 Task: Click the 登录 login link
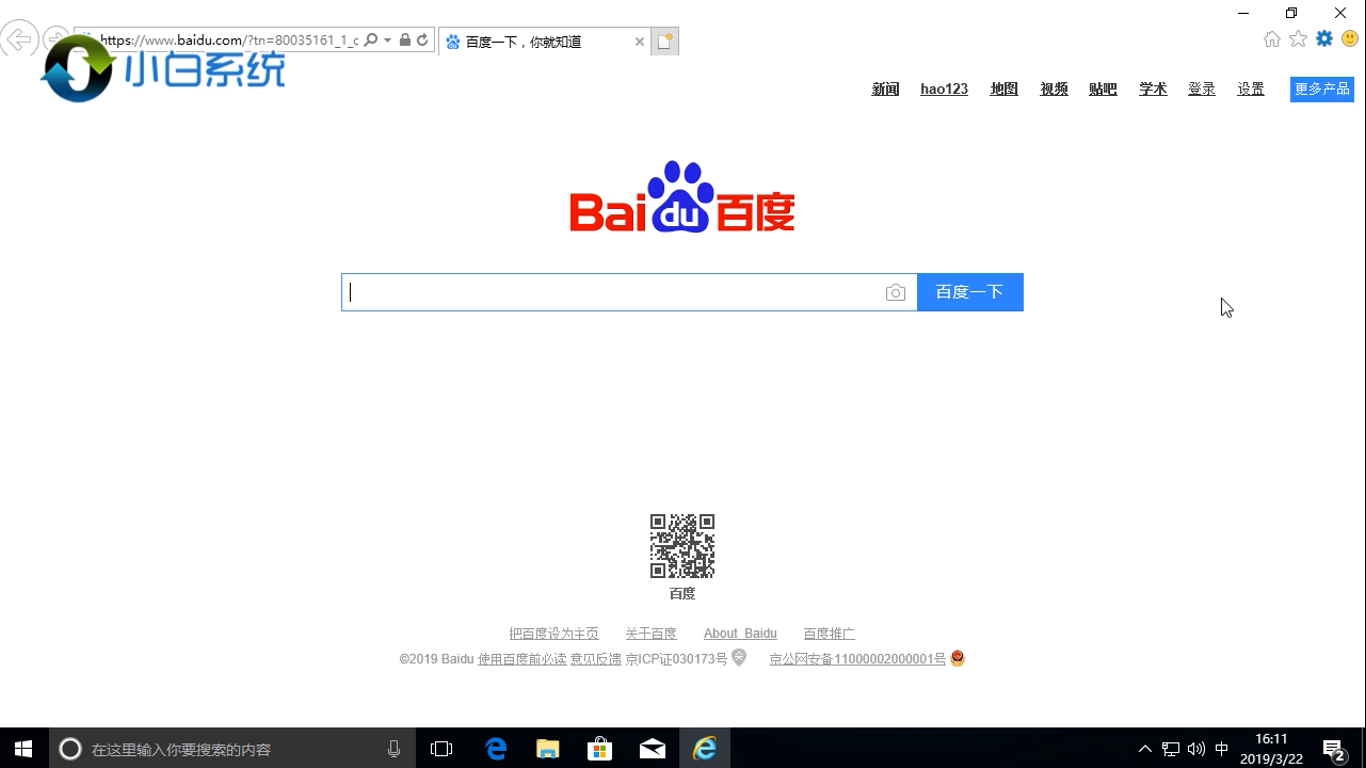click(x=1202, y=89)
